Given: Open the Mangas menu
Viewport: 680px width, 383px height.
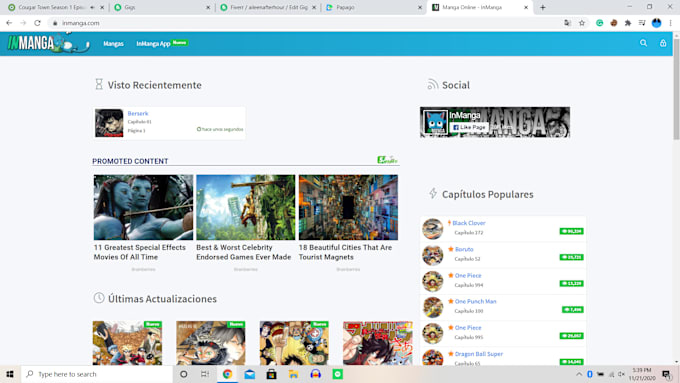Looking at the screenshot, I should (113, 44).
